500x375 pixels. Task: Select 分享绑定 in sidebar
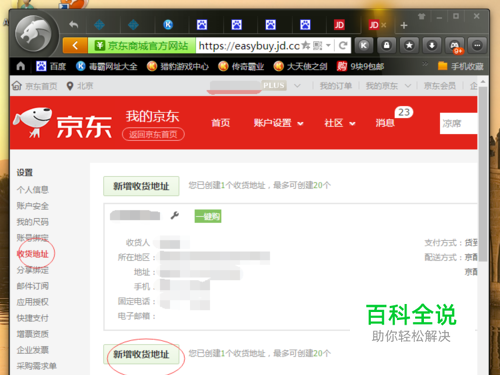pos(33,270)
